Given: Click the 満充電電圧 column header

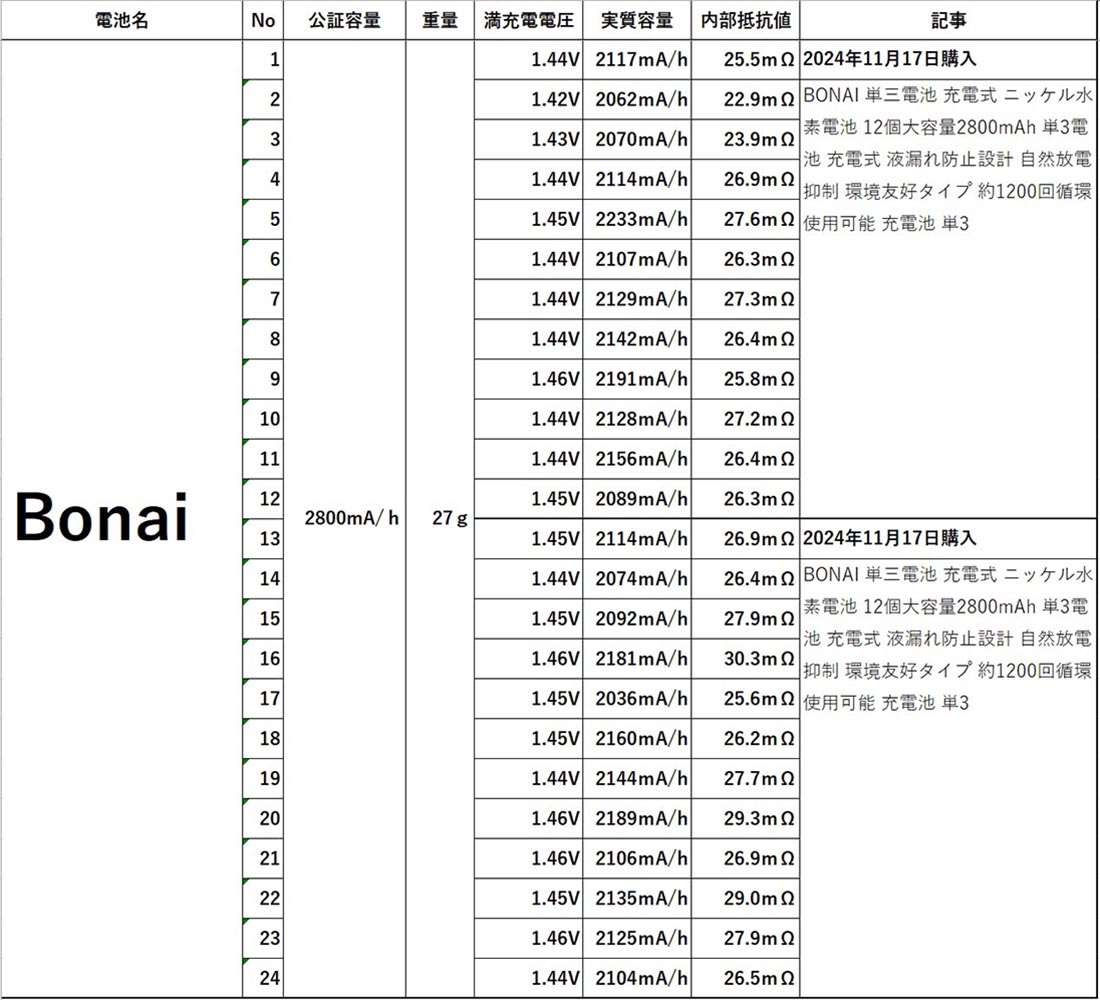Looking at the screenshot, I should 528,20.
